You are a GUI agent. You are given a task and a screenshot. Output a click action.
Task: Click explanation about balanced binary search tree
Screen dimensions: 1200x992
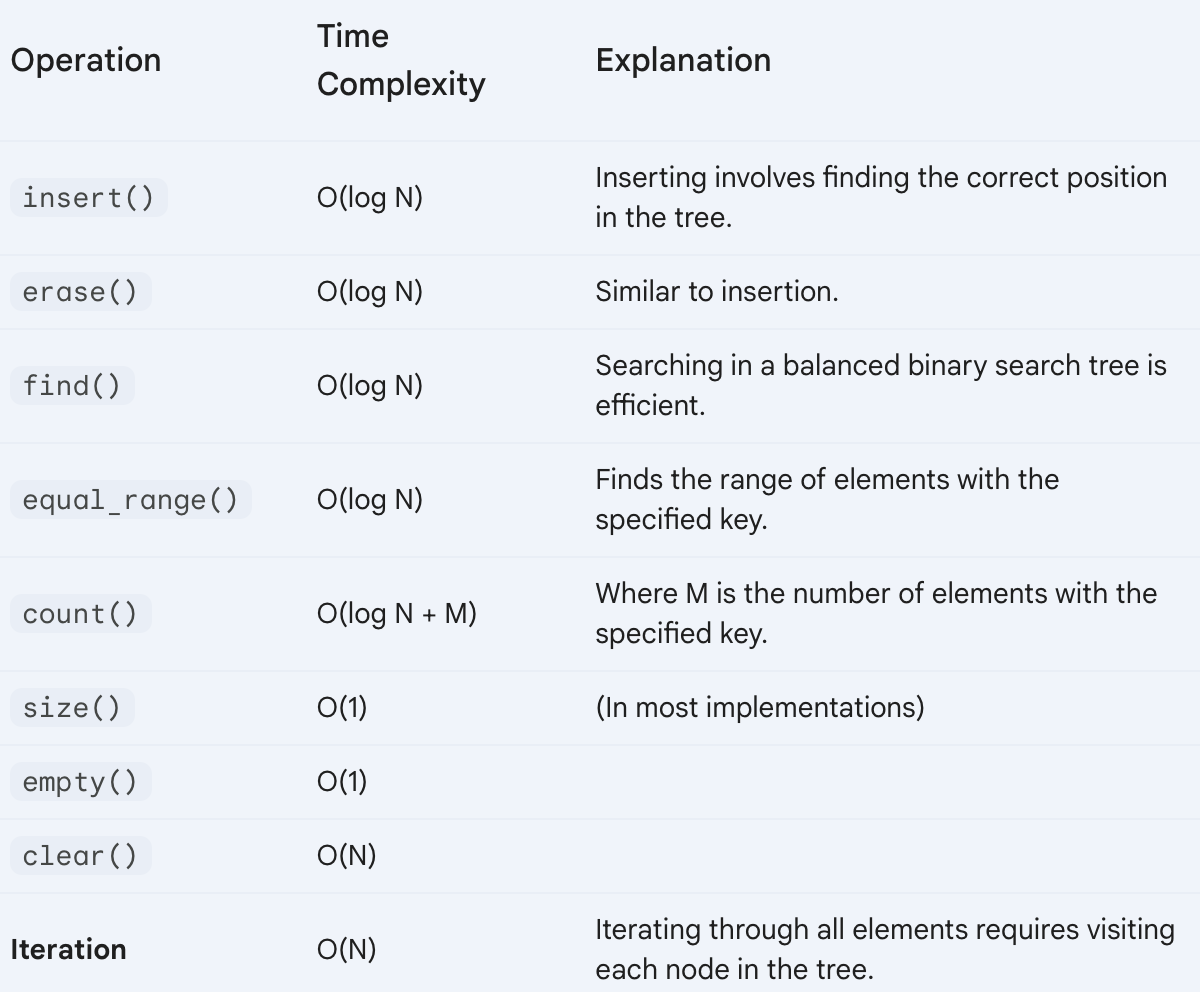(881, 385)
